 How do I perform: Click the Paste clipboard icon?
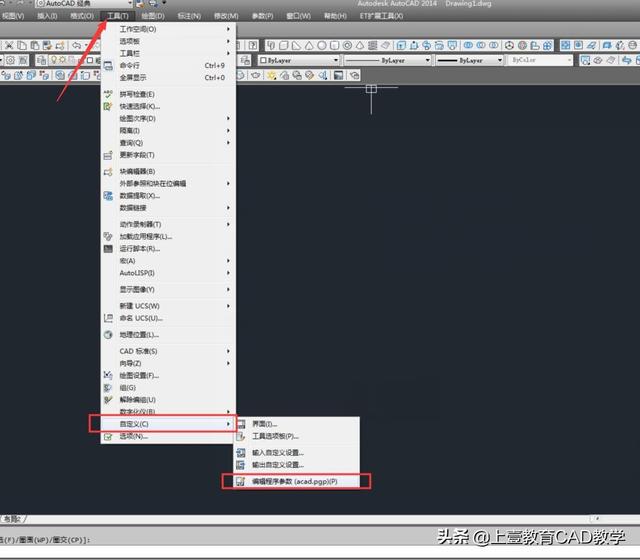[35, 45]
